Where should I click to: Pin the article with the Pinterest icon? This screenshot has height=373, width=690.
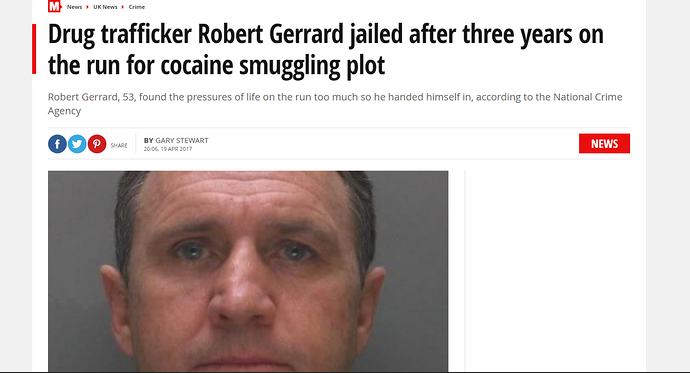click(97, 144)
